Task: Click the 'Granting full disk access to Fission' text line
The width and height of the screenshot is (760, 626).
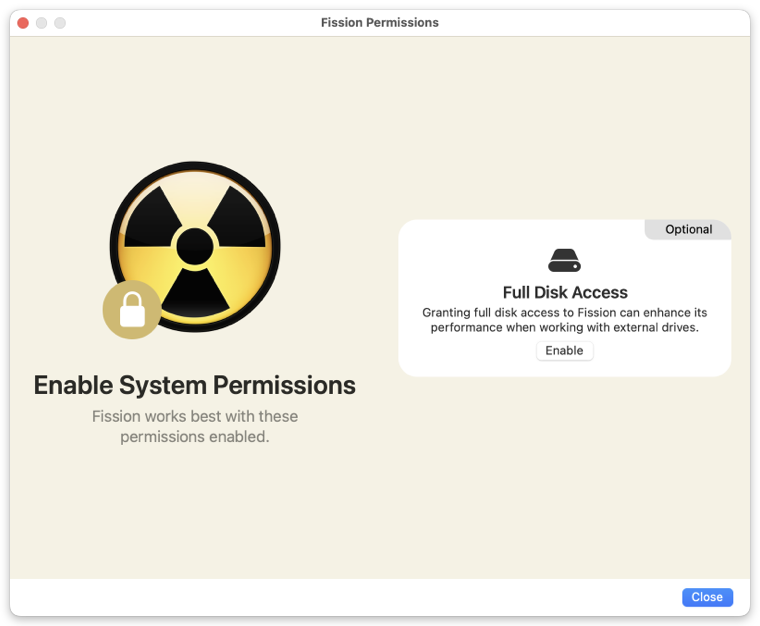Action: [x=565, y=313]
